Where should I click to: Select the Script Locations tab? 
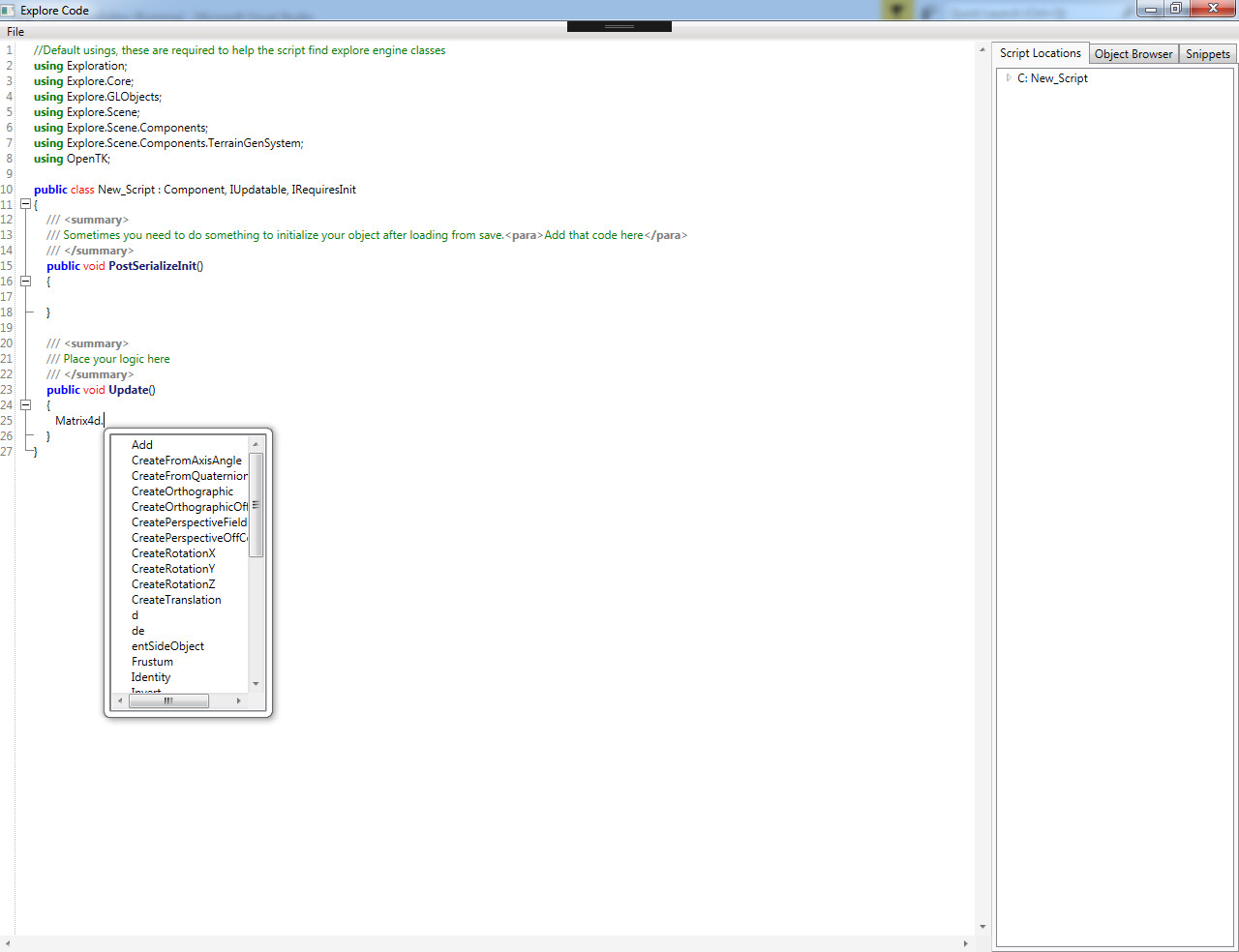click(x=1040, y=53)
